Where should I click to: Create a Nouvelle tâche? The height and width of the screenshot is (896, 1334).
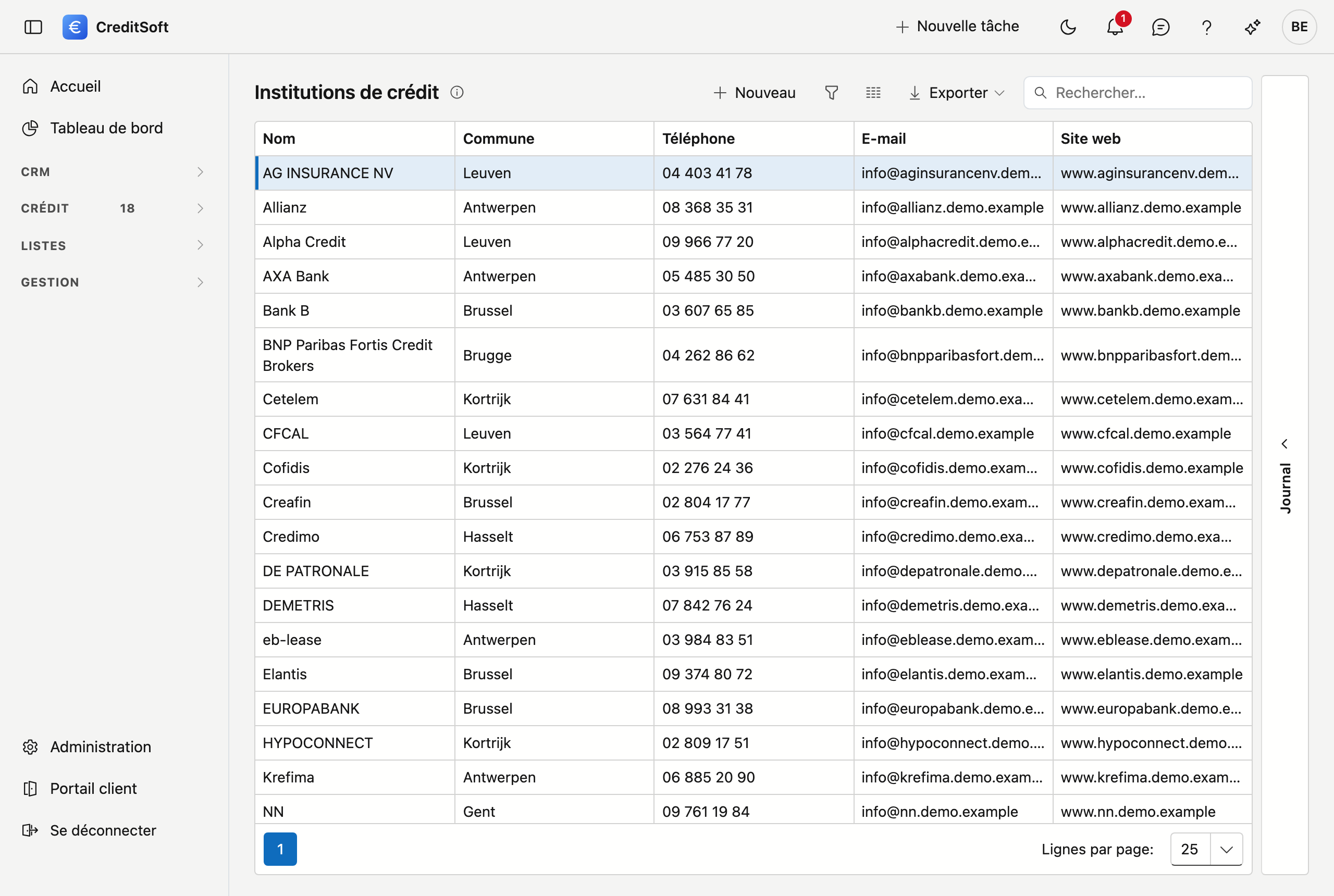tap(957, 26)
